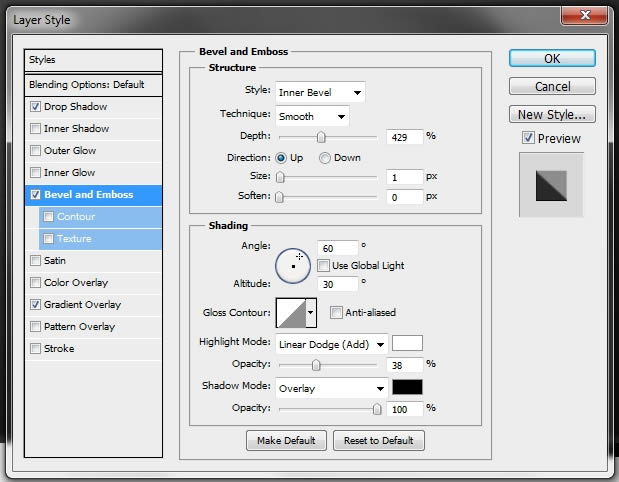
Task: Click the Highlight Opacity slider handle
Action: point(316,365)
